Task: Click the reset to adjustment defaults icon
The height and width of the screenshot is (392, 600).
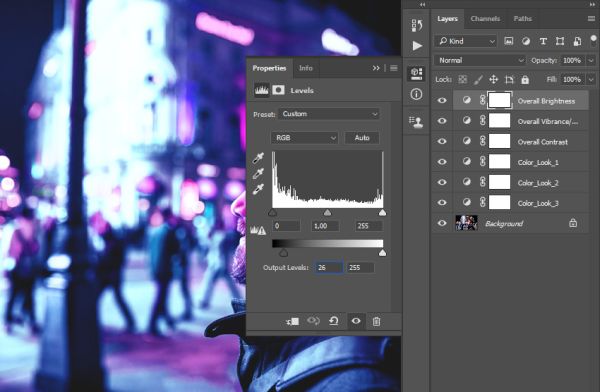Action: click(x=334, y=321)
